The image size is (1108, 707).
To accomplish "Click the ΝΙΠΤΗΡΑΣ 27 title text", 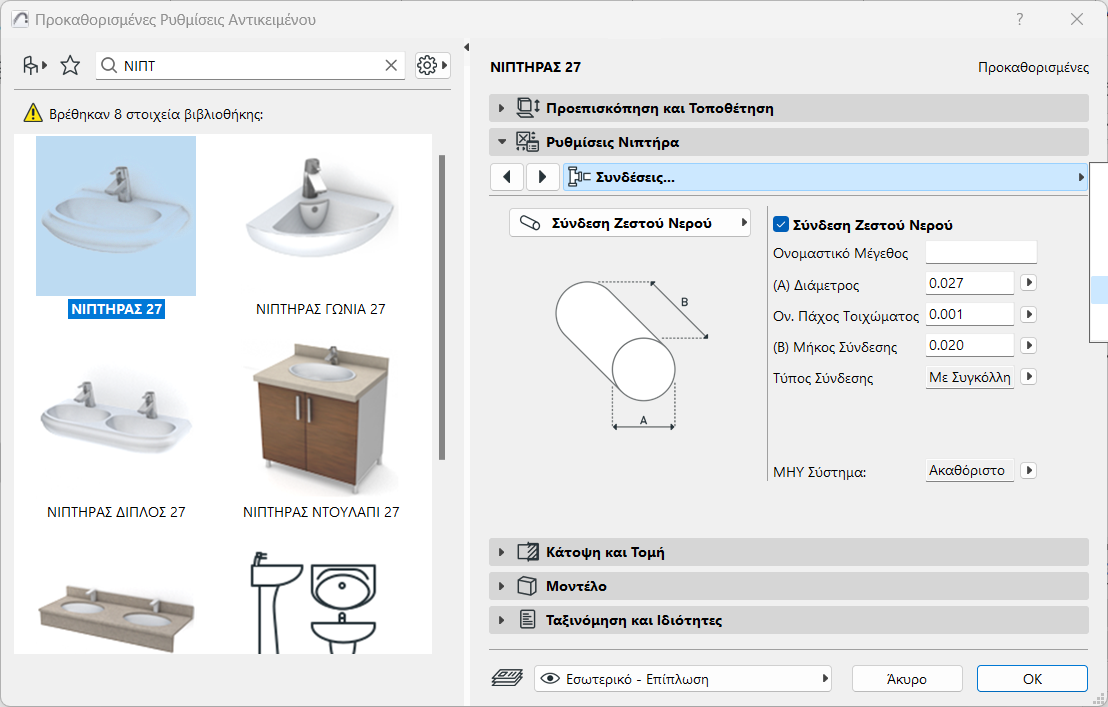I will click(x=535, y=67).
